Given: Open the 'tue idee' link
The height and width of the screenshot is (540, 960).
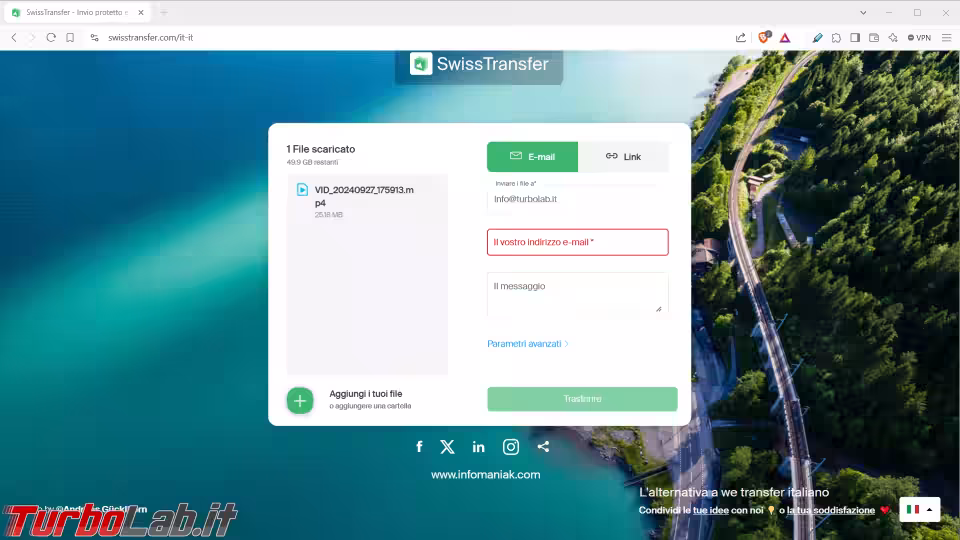Looking at the screenshot, I should (x=710, y=510).
